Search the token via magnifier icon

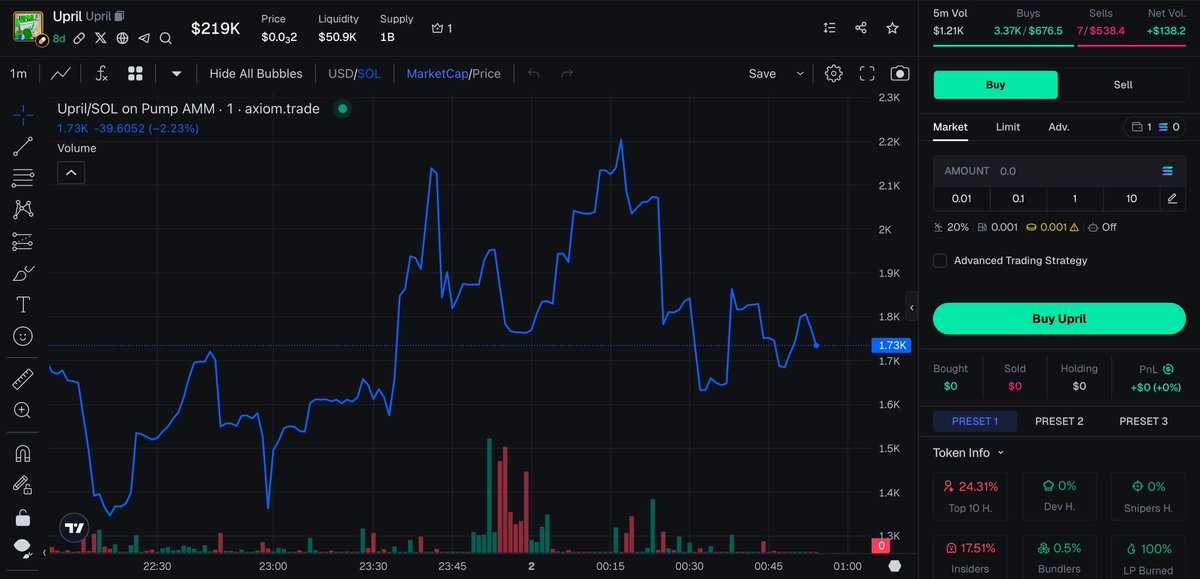click(166, 38)
